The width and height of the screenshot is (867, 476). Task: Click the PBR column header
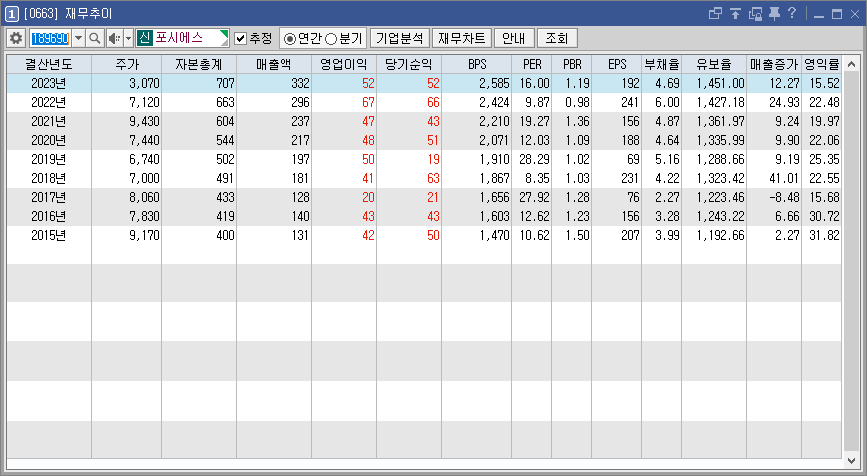pyautogui.click(x=572, y=64)
